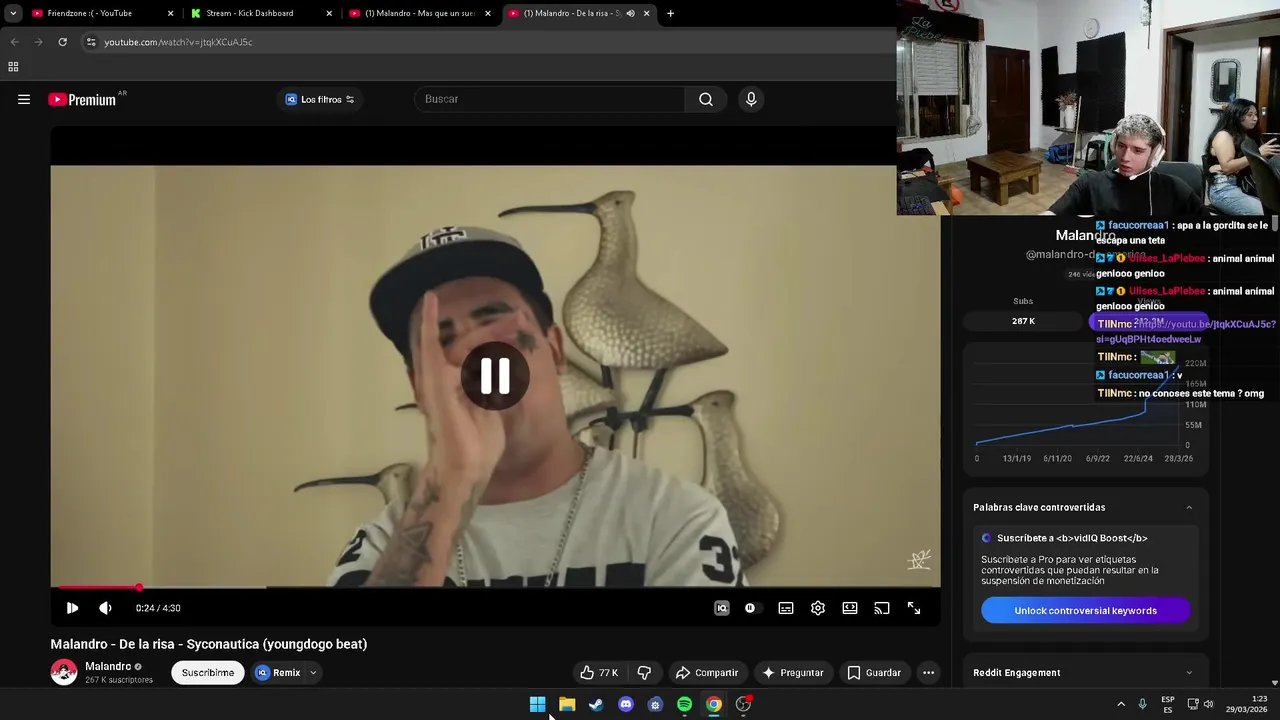Start voice search with the microphone
The width and height of the screenshot is (1280, 720).
[x=751, y=99]
